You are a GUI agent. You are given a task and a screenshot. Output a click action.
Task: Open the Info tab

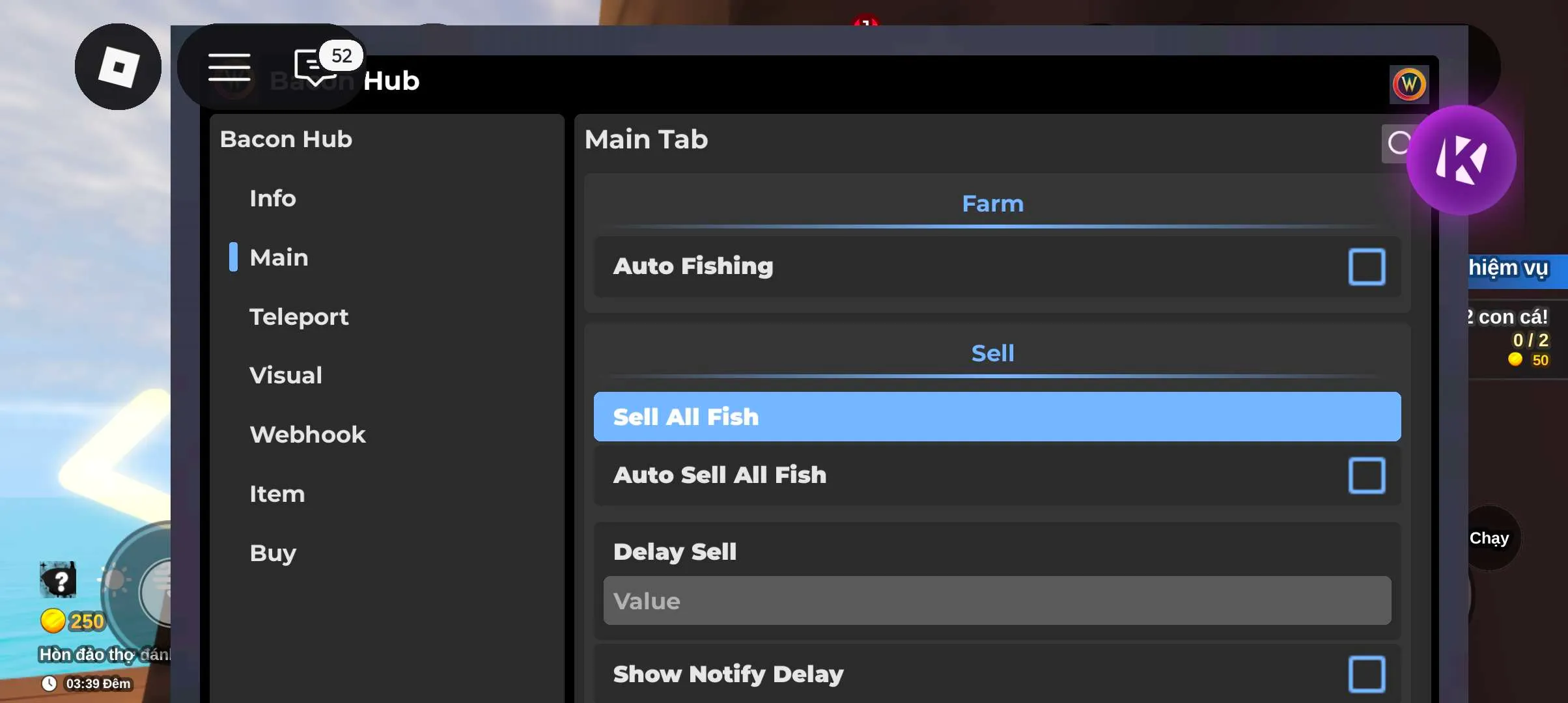pos(273,199)
